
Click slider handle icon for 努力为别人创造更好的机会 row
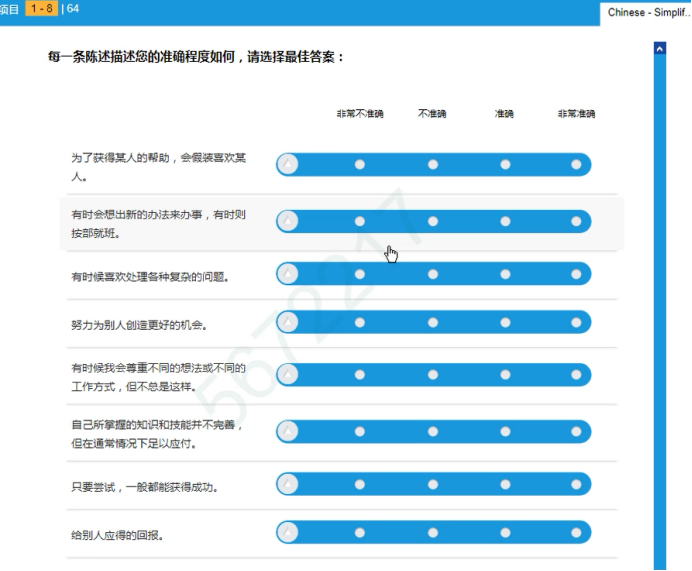point(288,322)
